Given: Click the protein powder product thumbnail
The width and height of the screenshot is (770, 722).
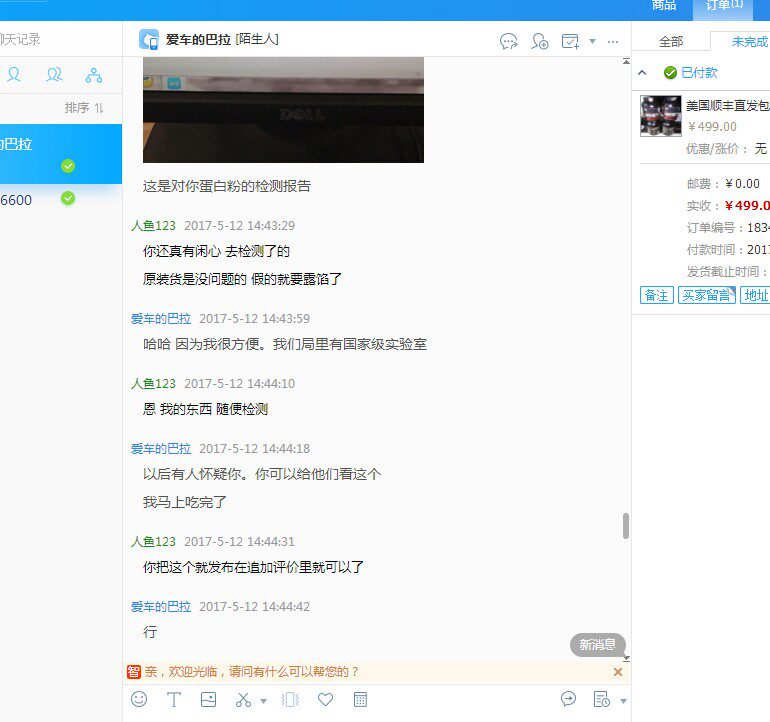Looking at the screenshot, I should pyautogui.click(x=661, y=116).
